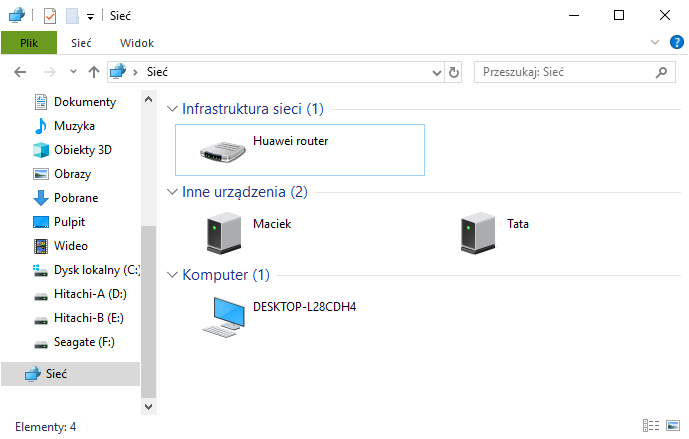
Task: Select the Maciek server icon
Action: (224, 233)
